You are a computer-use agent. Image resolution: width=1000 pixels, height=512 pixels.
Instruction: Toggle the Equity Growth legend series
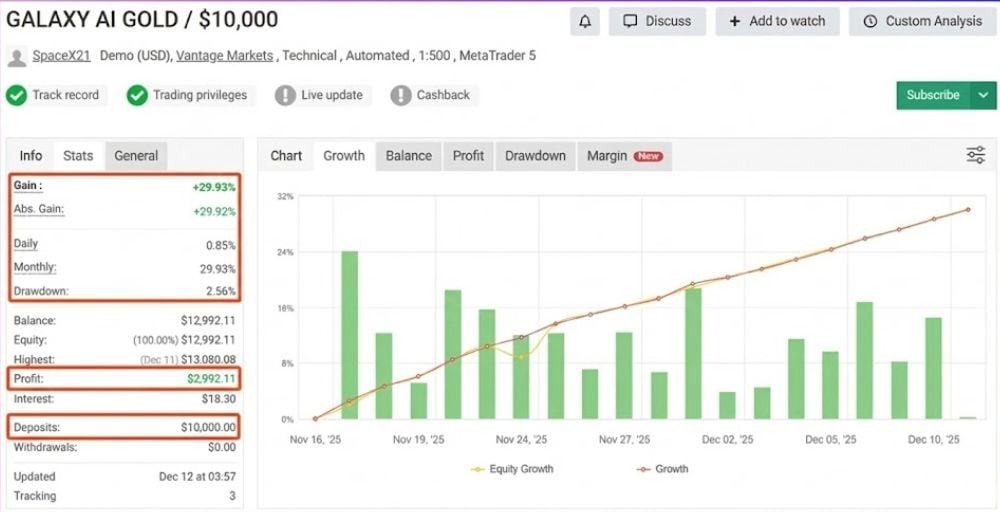[x=512, y=469]
